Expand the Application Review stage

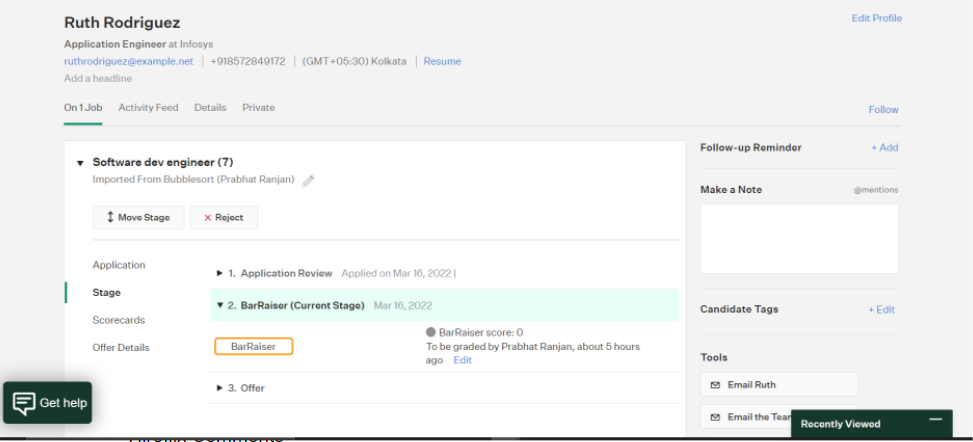coord(220,273)
